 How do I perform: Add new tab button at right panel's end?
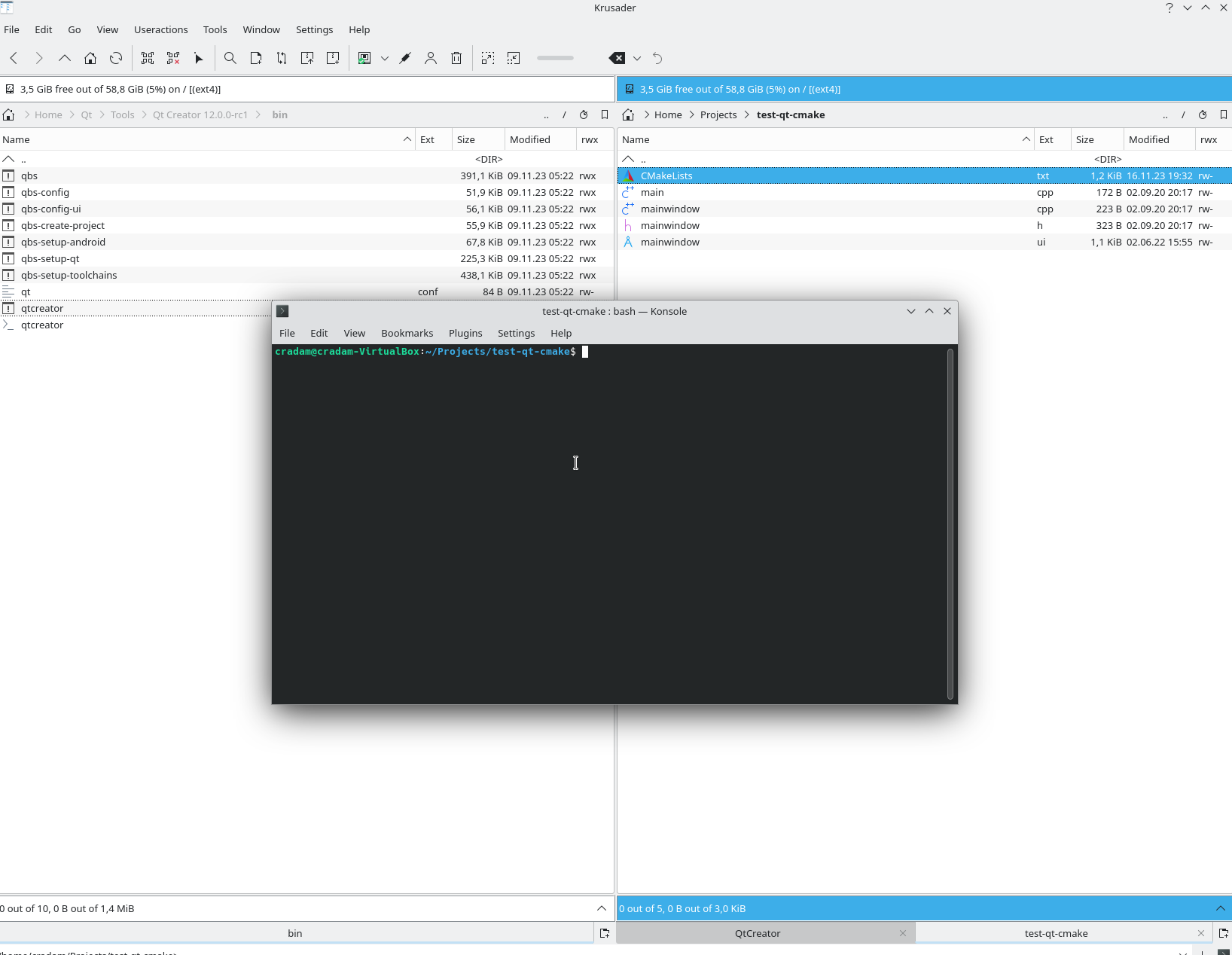tap(1224, 933)
